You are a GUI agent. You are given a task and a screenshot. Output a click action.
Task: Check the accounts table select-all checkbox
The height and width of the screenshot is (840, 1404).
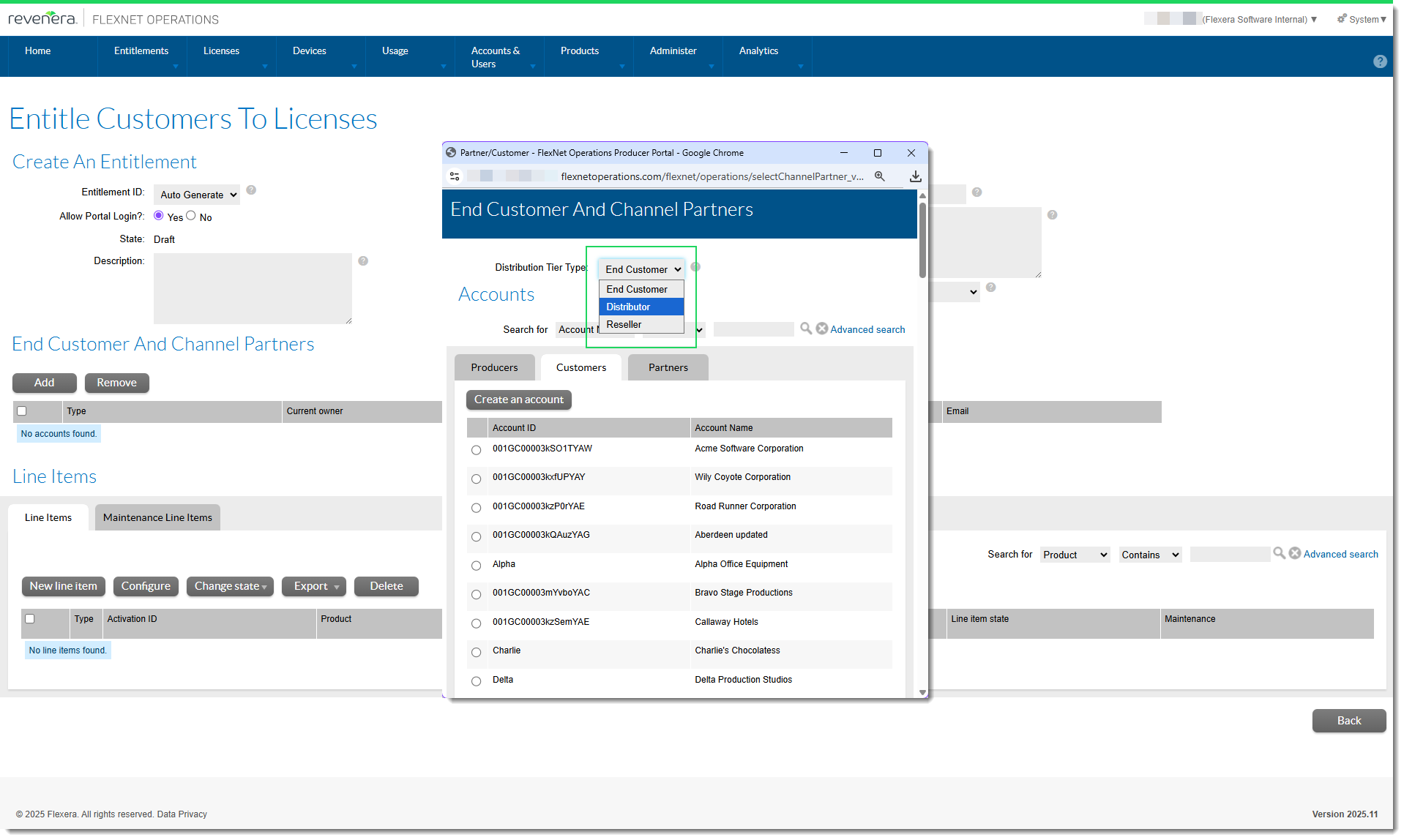coord(22,411)
